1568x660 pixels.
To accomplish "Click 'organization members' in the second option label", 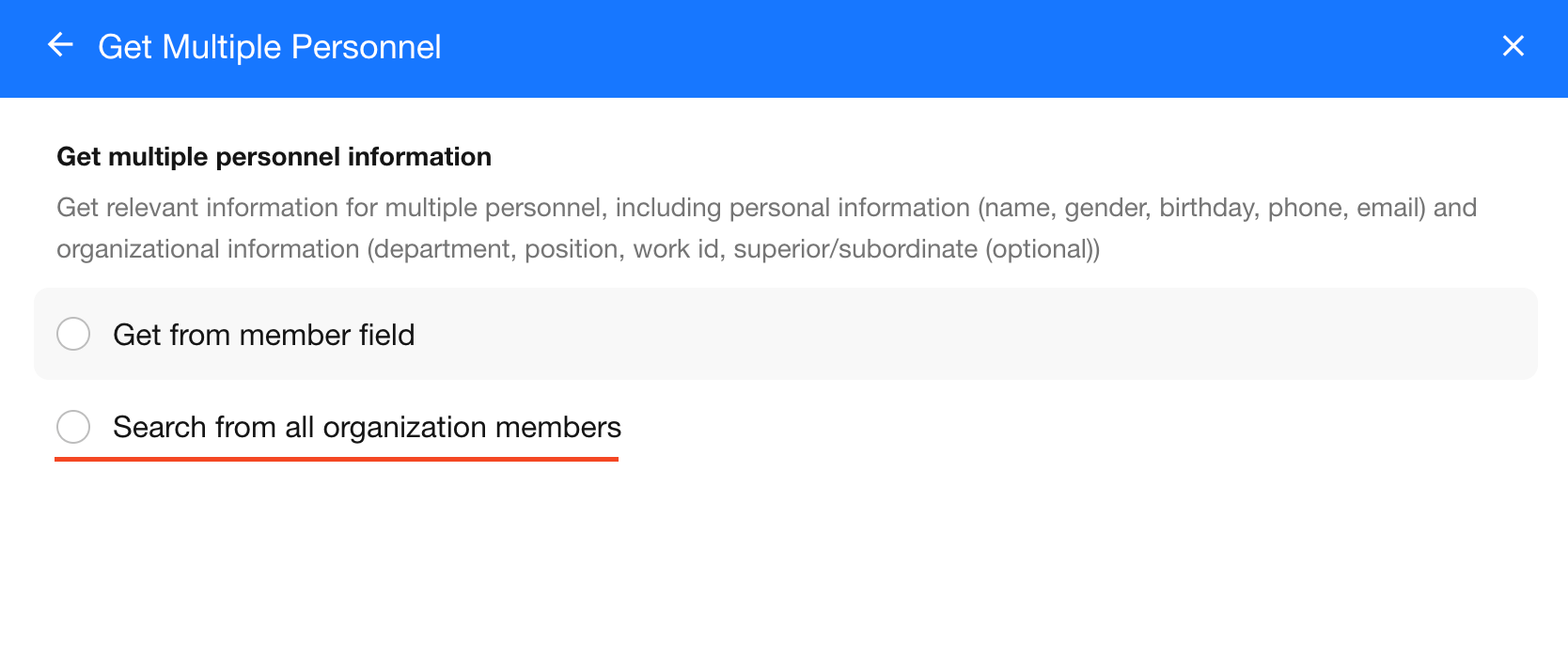I will pyautogui.click(x=472, y=427).
